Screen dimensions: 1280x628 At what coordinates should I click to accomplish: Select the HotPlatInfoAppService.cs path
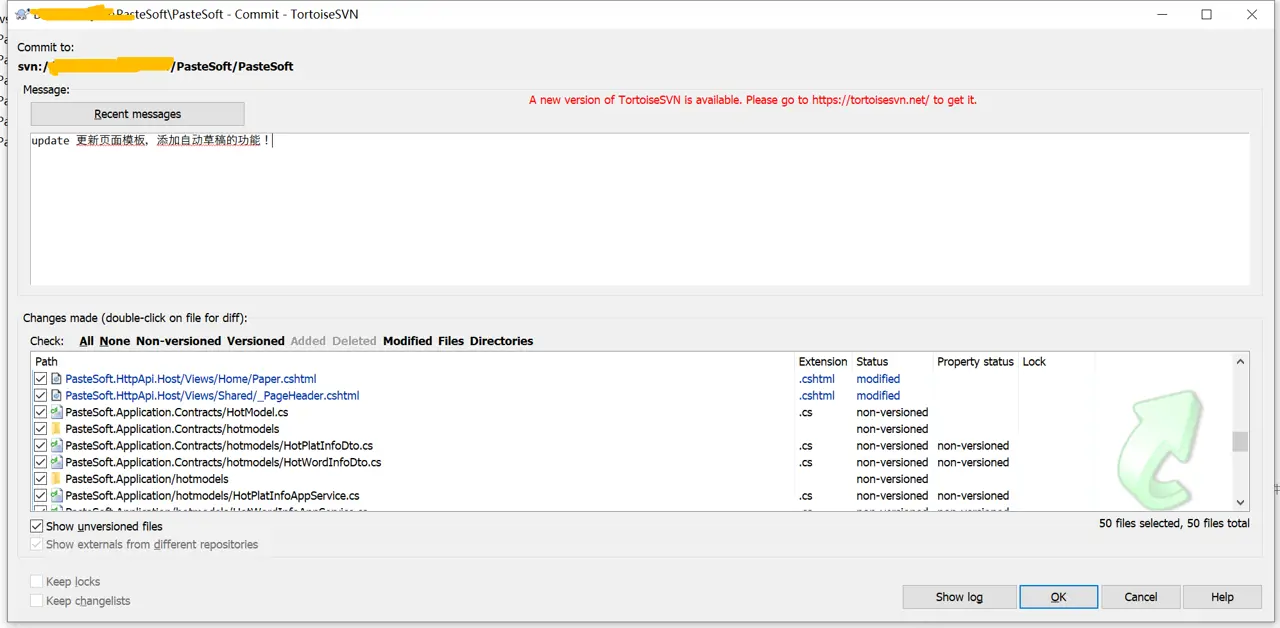(212, 496)
